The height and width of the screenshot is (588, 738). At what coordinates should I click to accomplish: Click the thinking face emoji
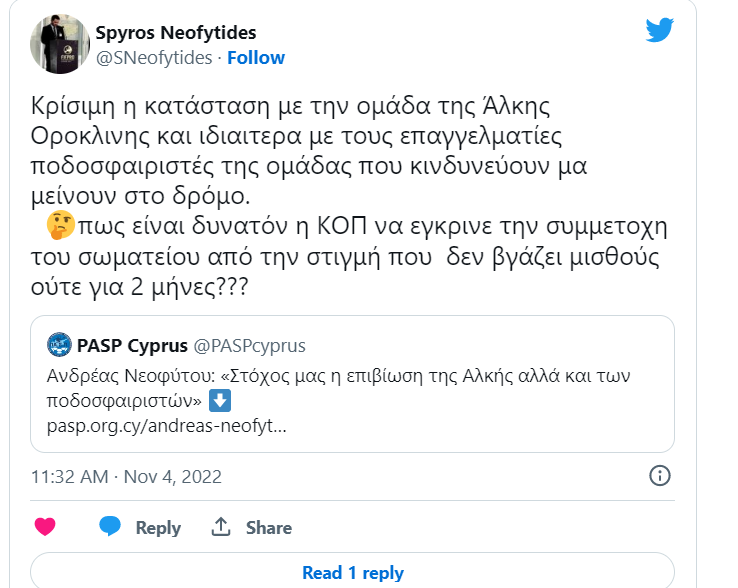(x=61, y=226)
